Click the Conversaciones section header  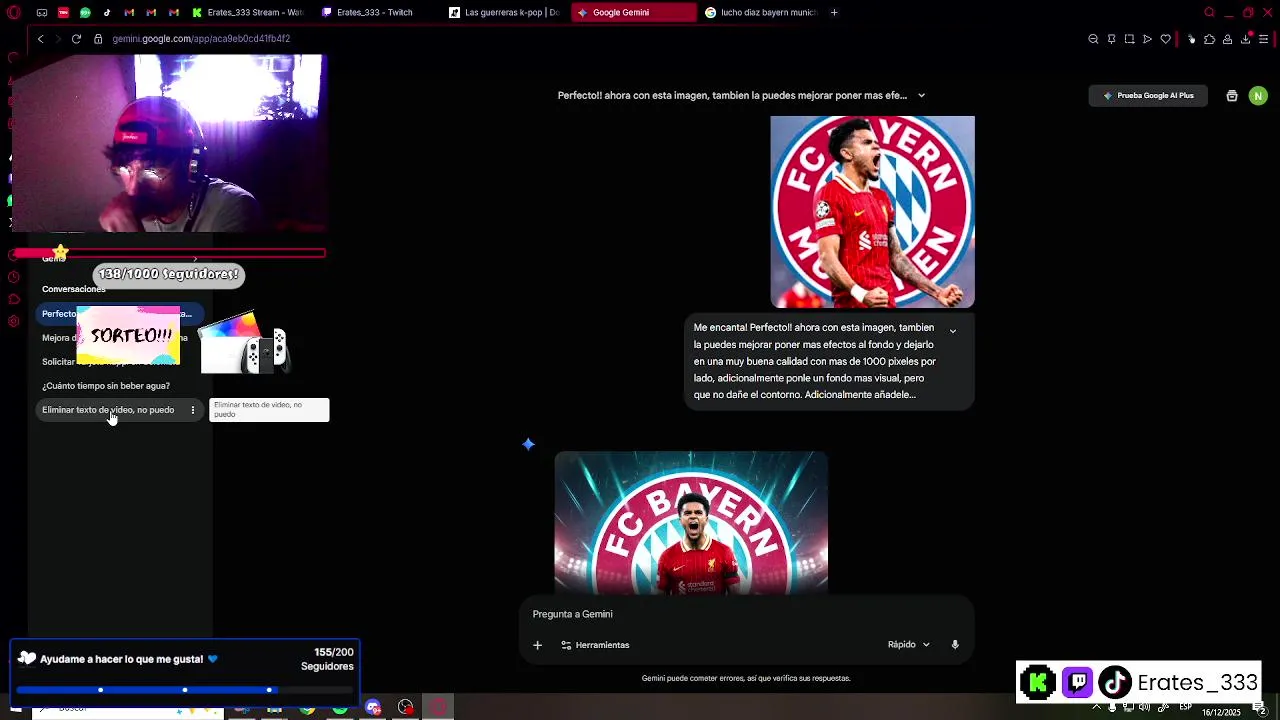click(73, 289)
